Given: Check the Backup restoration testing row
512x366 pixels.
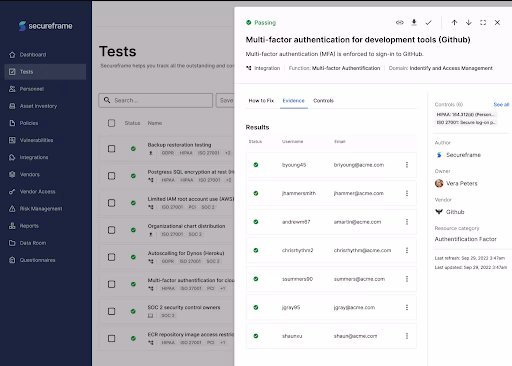Looking at the screenshot, I should 112,149.
